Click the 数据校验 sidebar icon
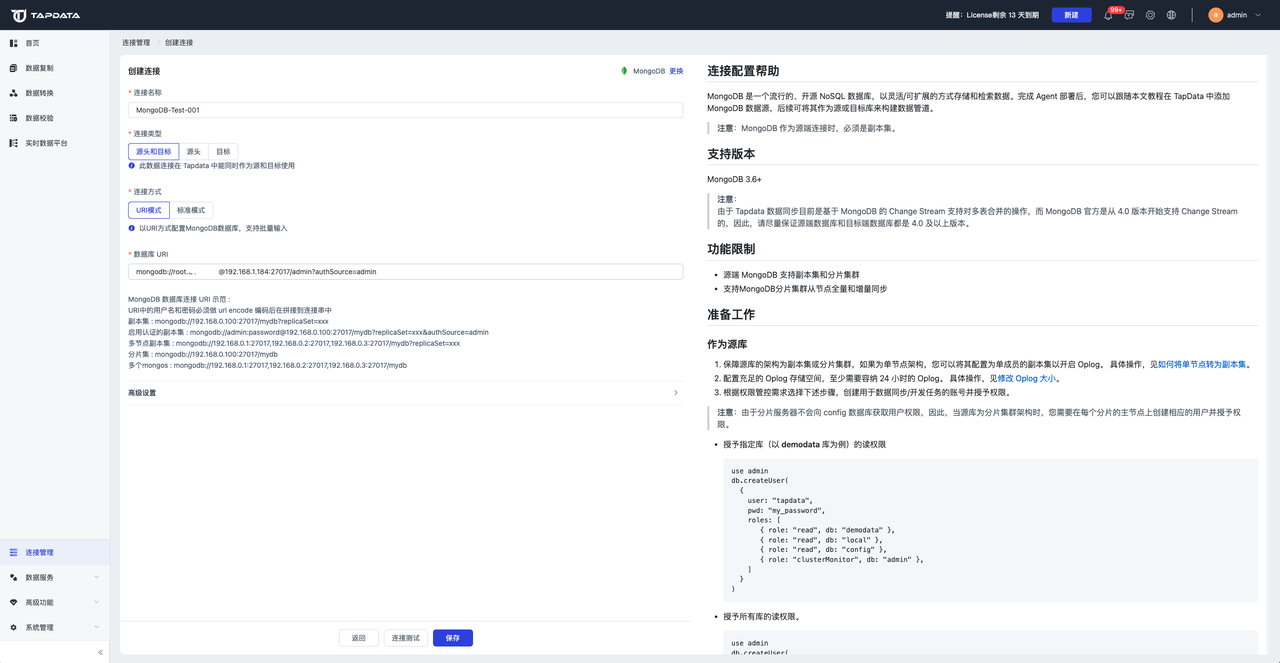This screenshot has height=663, width=1280. 13,118
